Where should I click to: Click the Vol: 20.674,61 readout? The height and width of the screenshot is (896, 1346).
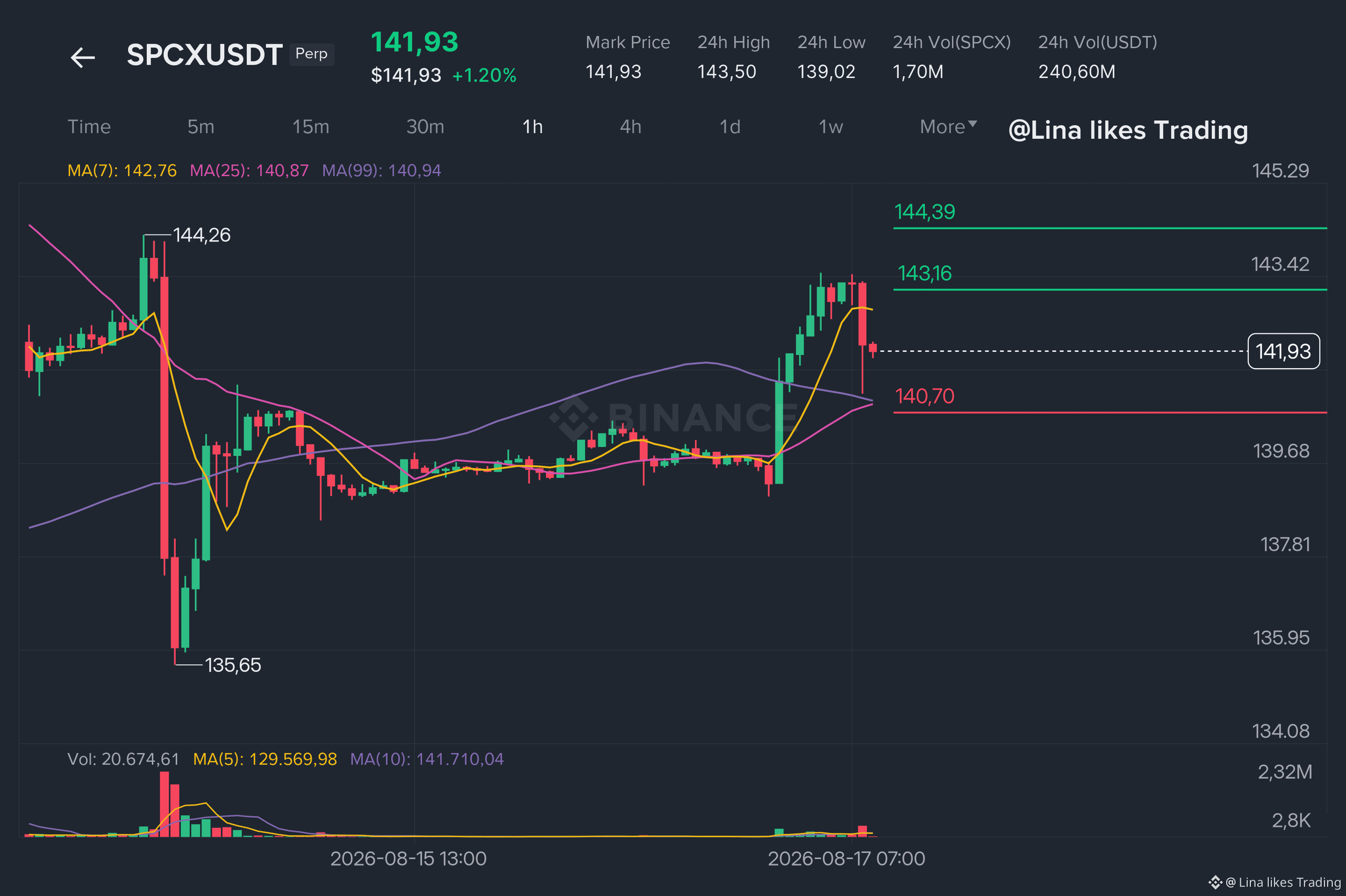pos(124,759)
